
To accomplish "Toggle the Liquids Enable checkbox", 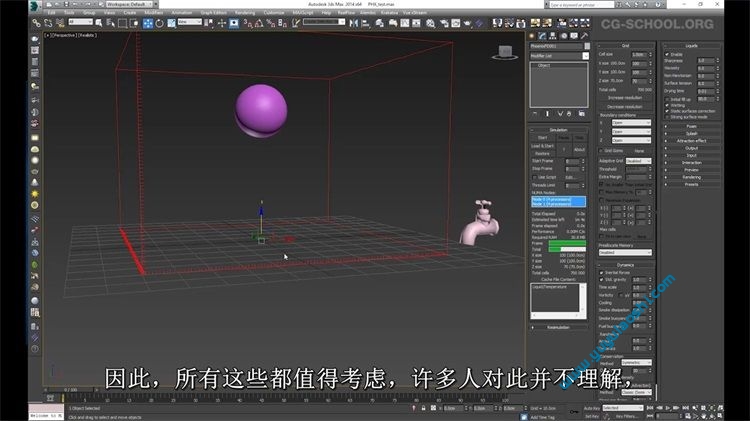I will point(669,53).
